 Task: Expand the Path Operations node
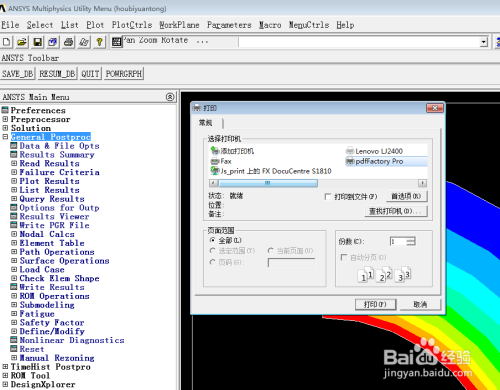pos(14,252)
